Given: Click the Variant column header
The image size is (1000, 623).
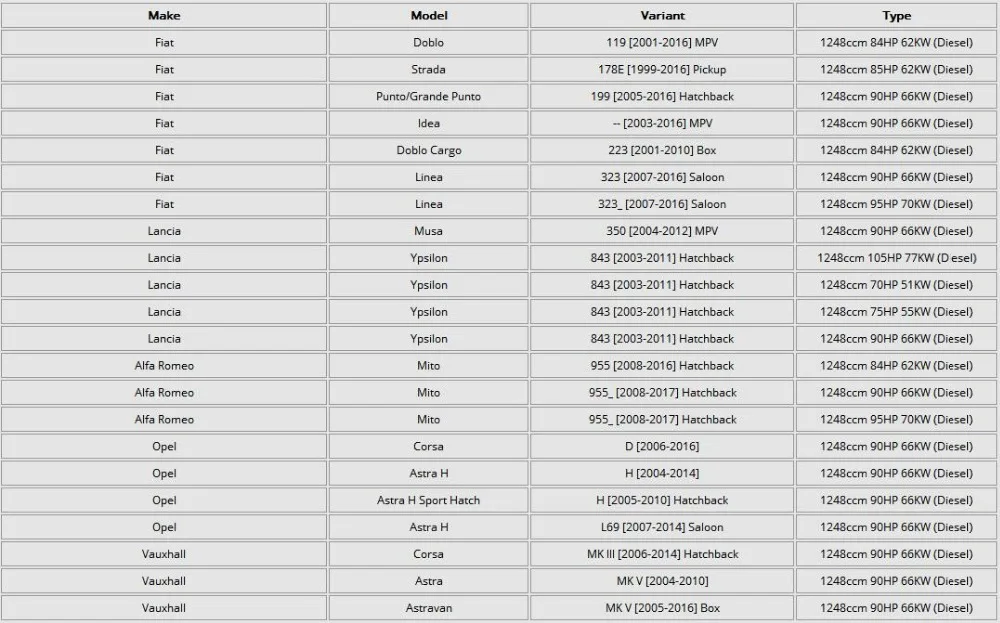Looking at the screenshot, I should (x=662, y=15).
